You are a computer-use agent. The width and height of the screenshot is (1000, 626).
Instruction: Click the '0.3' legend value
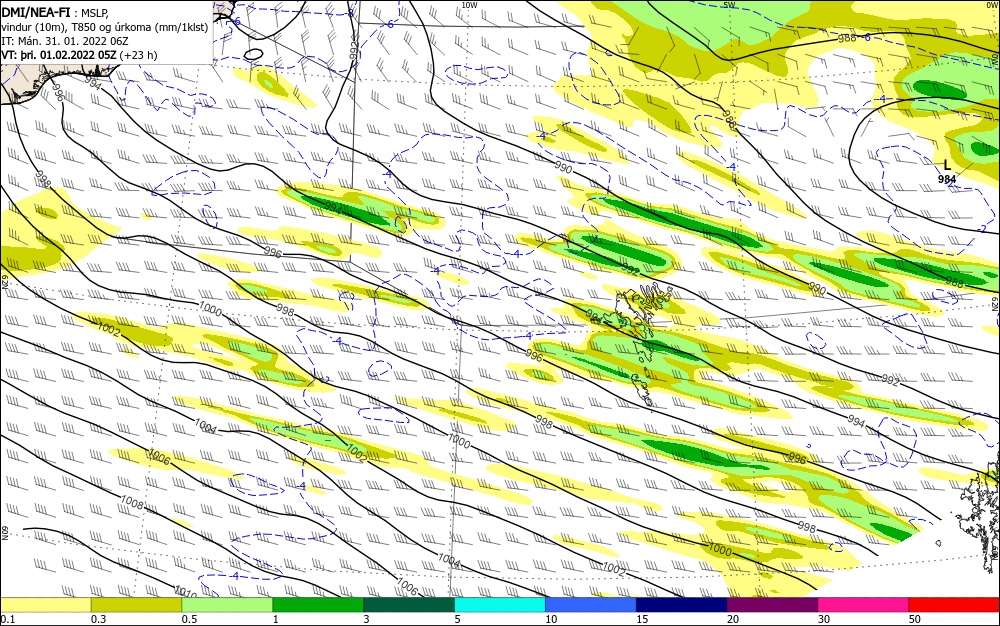coord(98,619)
